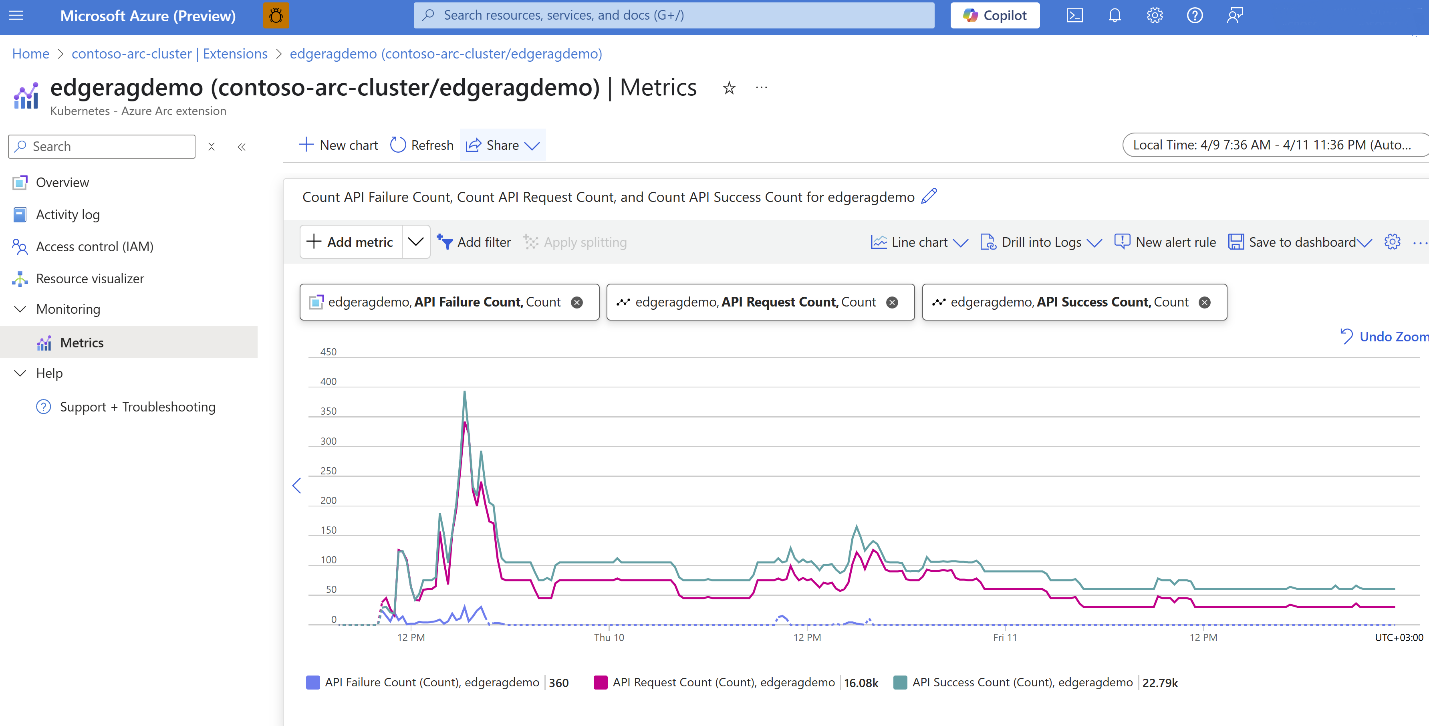Open the notifications bell
Screen dimensions: 1429x726
pos(1115,15)
